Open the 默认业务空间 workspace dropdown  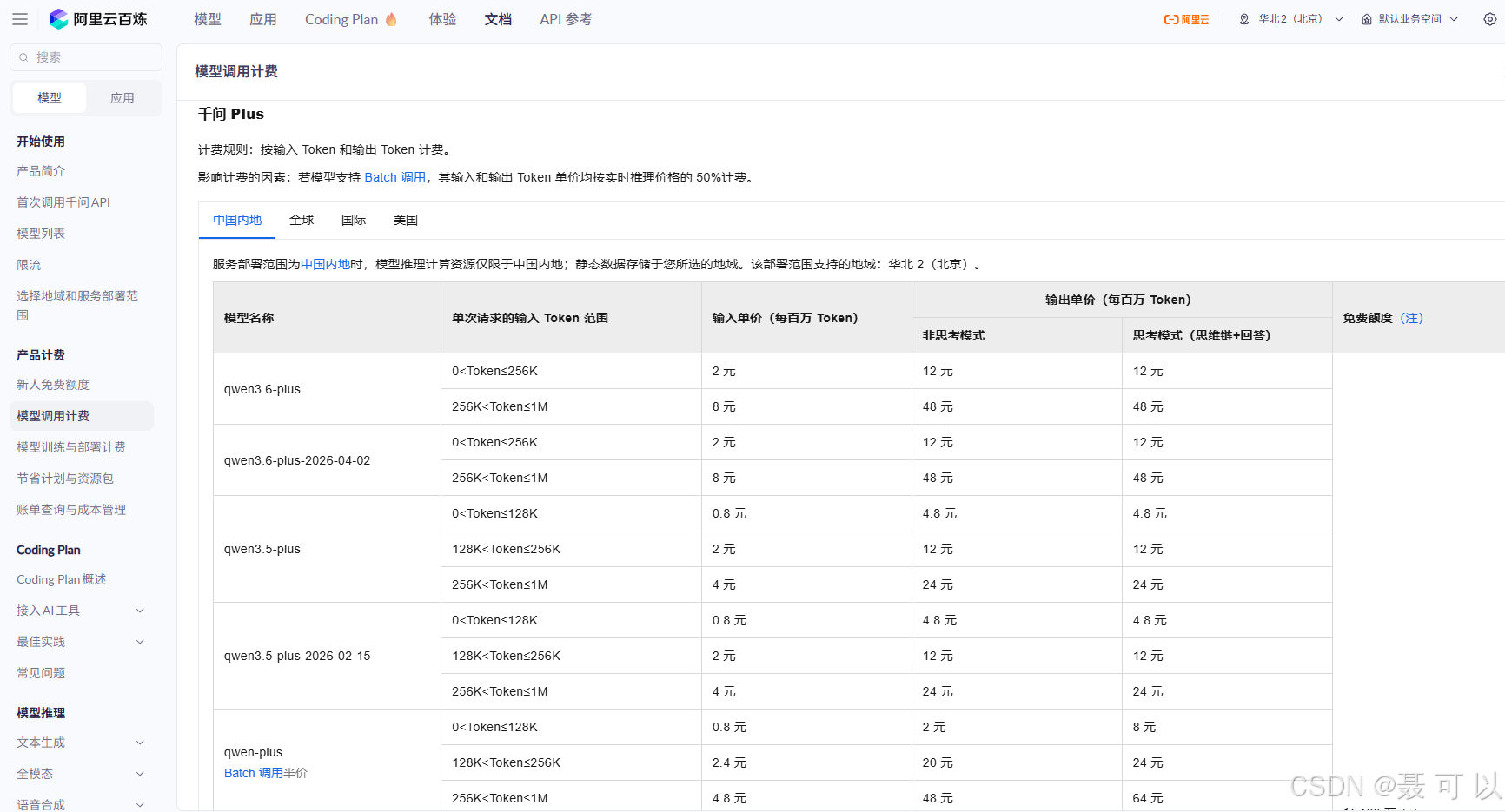[1410, 19]
